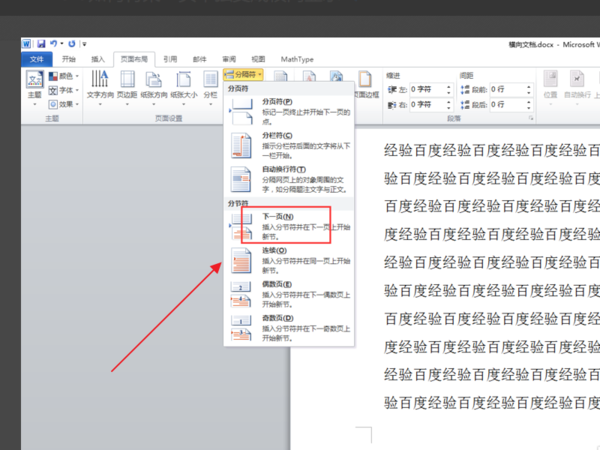The height and width of the screenshot is (450, 600).
Task: Choose 连续(O) continuous section break
Action: click(289, 260)
